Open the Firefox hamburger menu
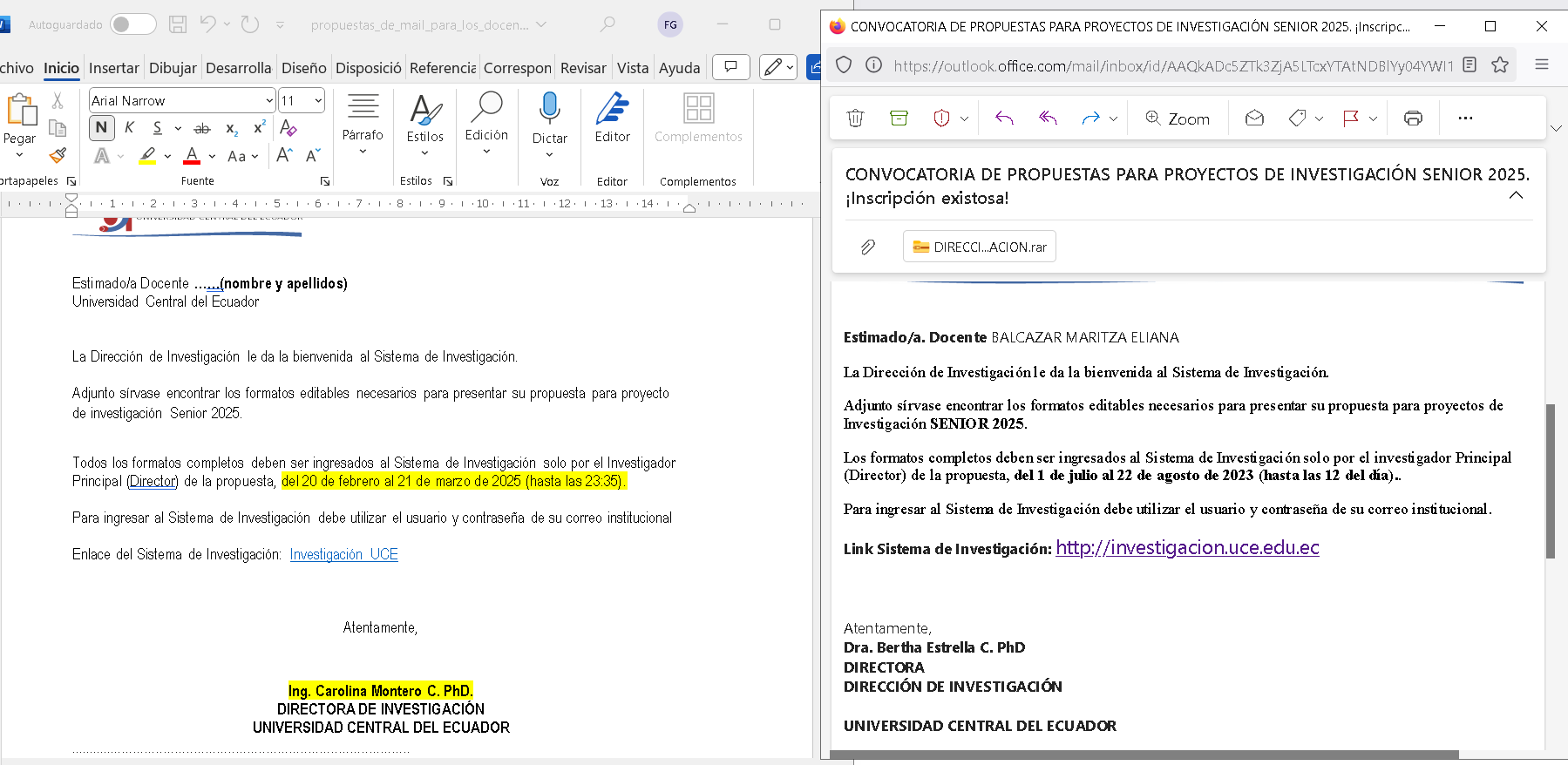This screenshot has height=765, width=1568. click(x=1541, y=64)
